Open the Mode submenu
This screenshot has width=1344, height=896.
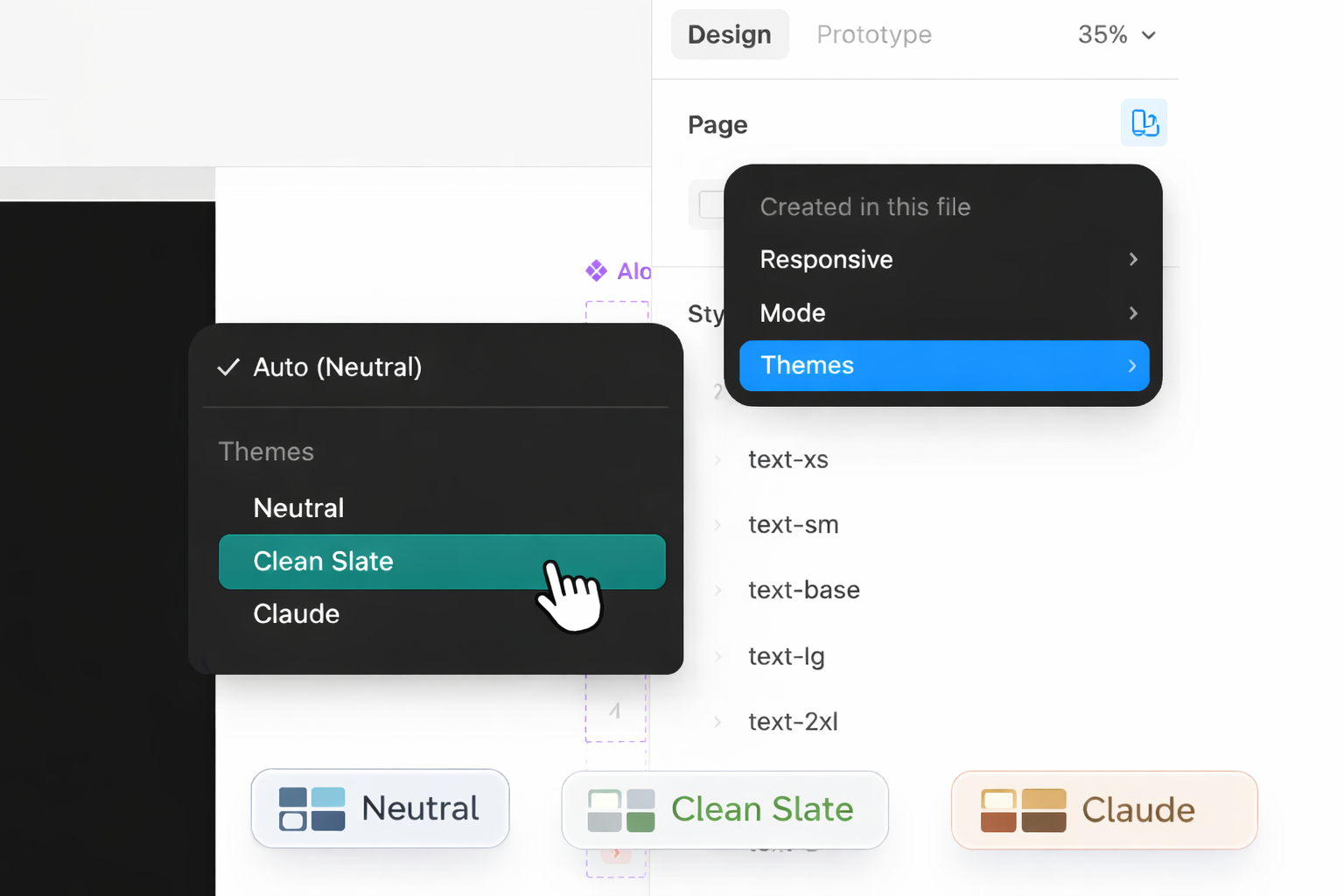coord(944,312)
